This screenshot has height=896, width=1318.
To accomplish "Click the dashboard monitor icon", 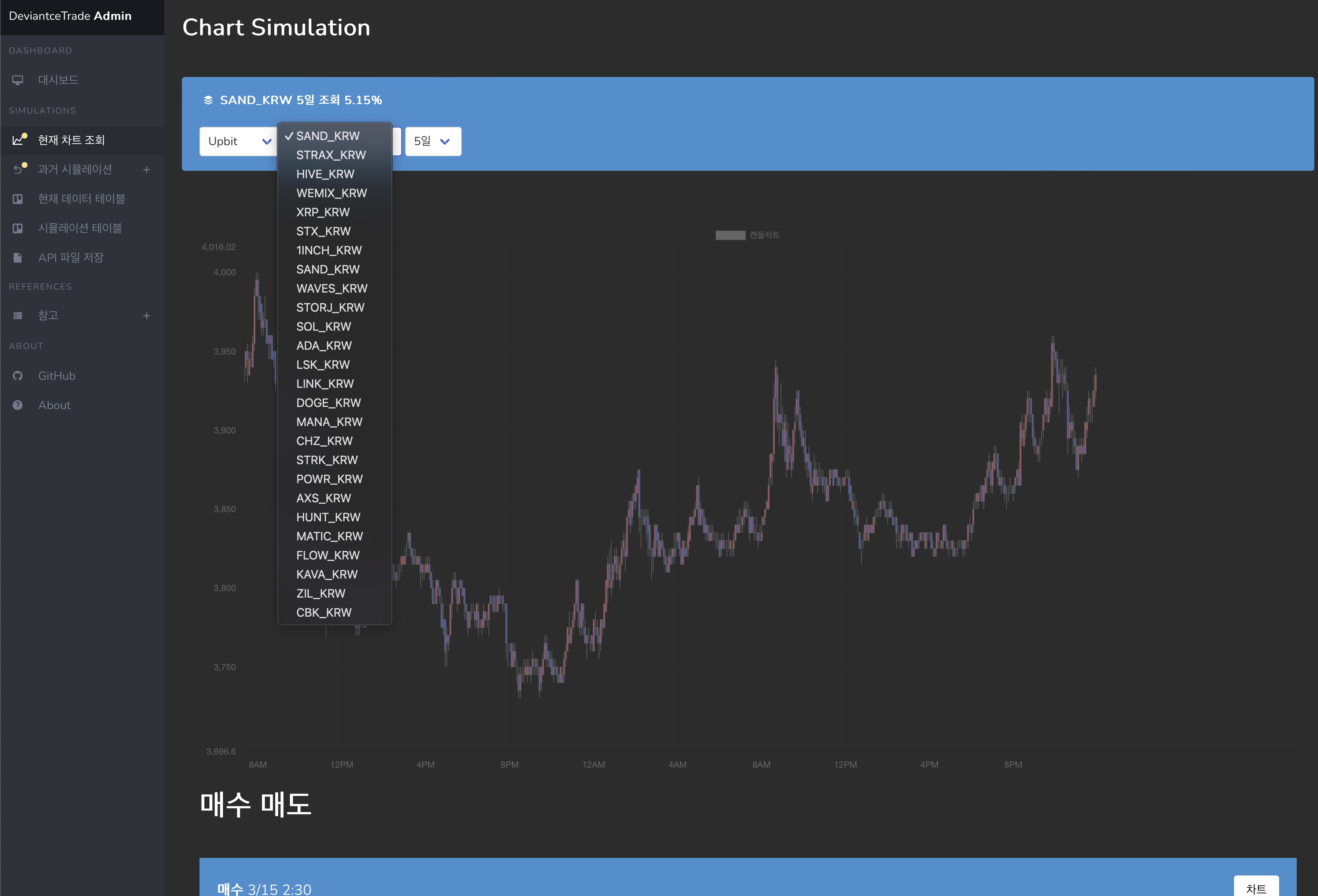I will tap(18, 80).
